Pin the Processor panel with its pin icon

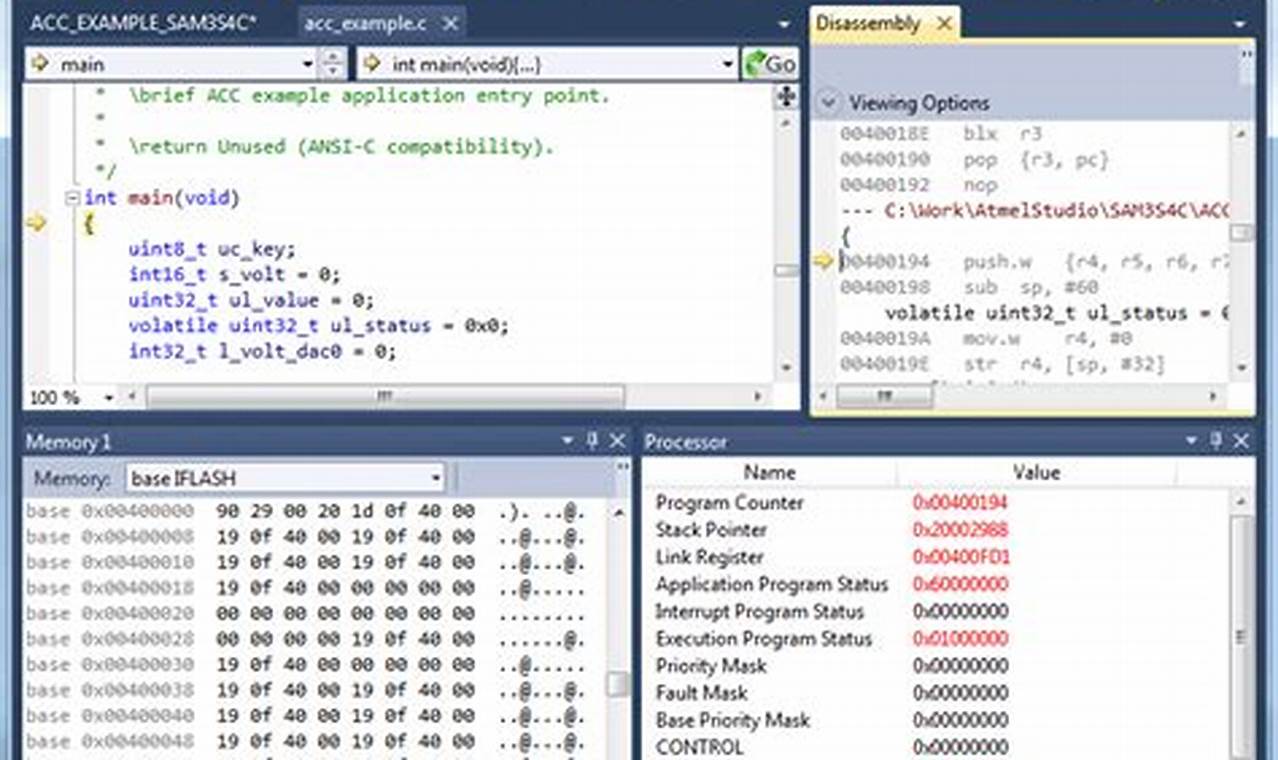pos(1216,441)
